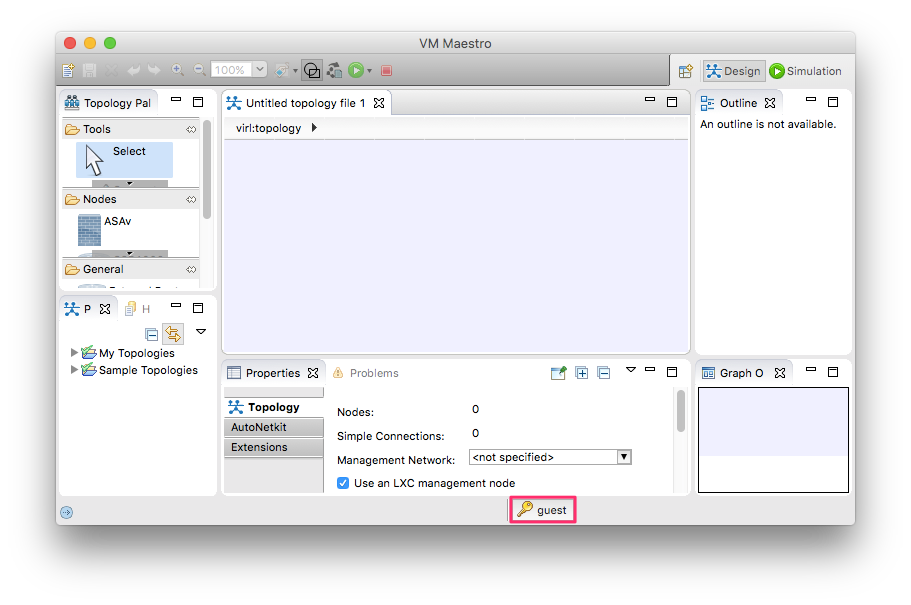Screen dimensions: 911x605
Task: Open the 100% zoom level dropdown
Action: [260, 70]
